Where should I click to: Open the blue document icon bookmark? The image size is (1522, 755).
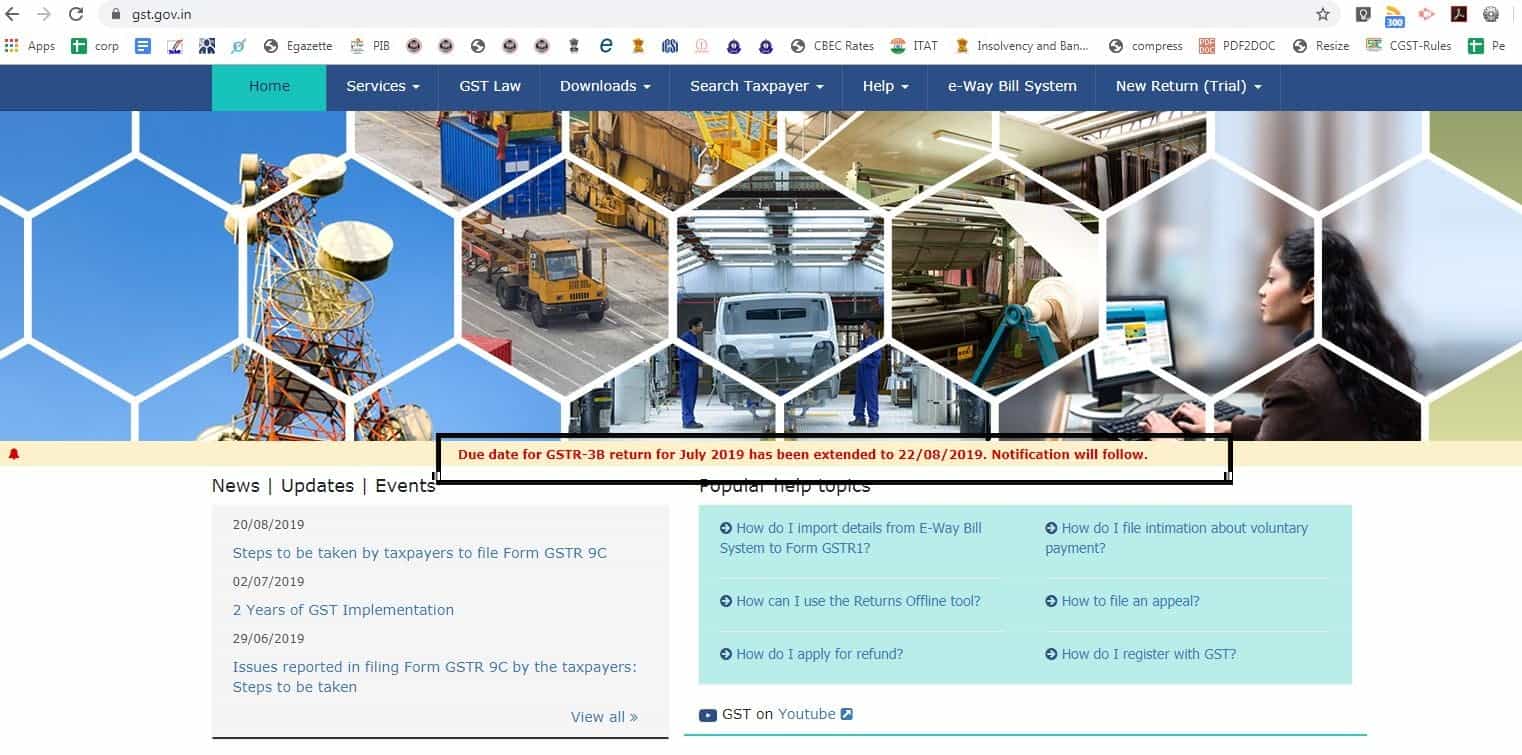click(x=143, y=46)
